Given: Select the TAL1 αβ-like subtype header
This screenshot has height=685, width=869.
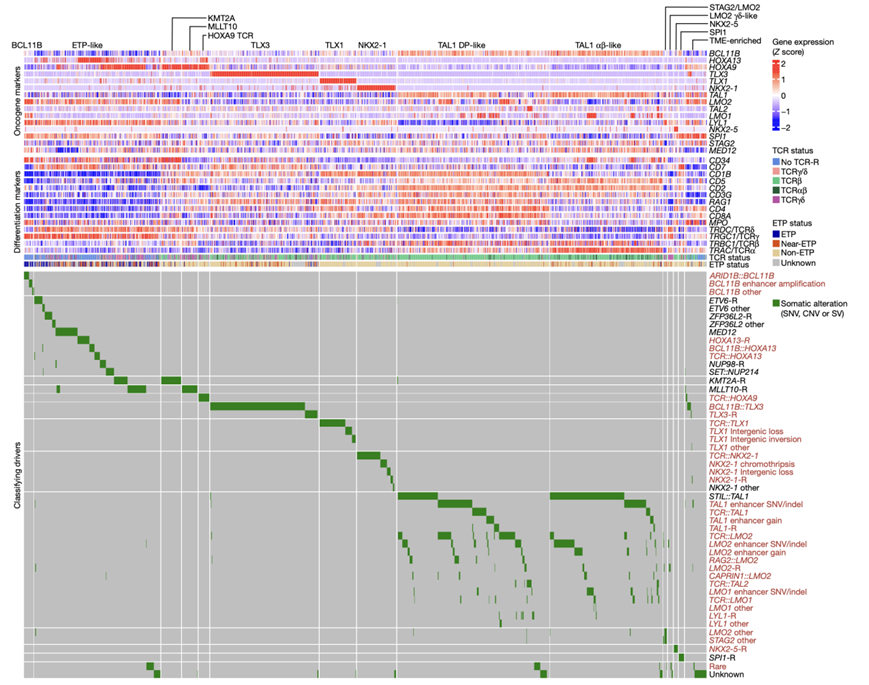Looking at the screenshot, I should 597,45.
